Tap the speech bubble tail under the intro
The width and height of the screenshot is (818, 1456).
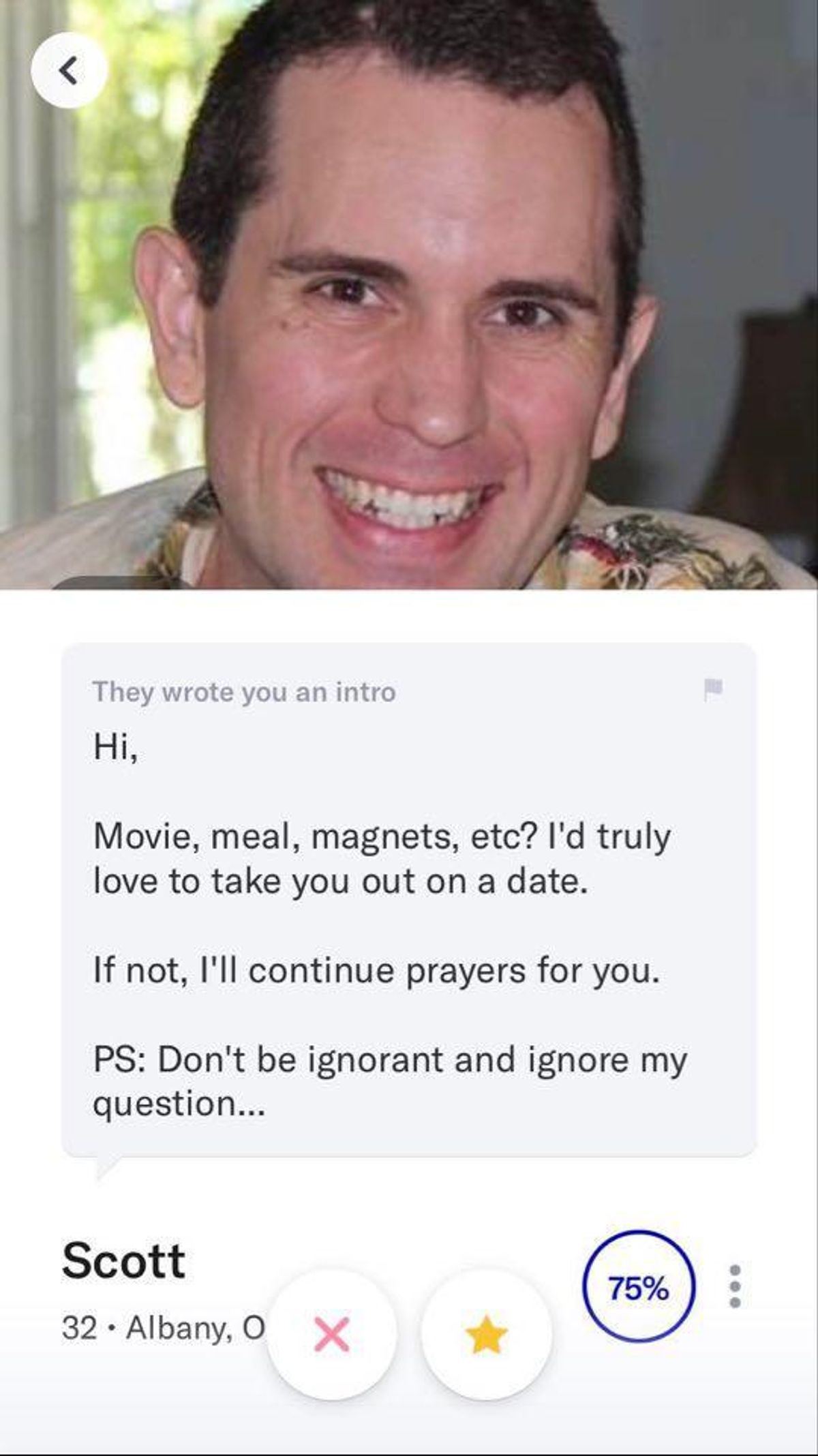pyautogui.click(x=108, y=1167)
